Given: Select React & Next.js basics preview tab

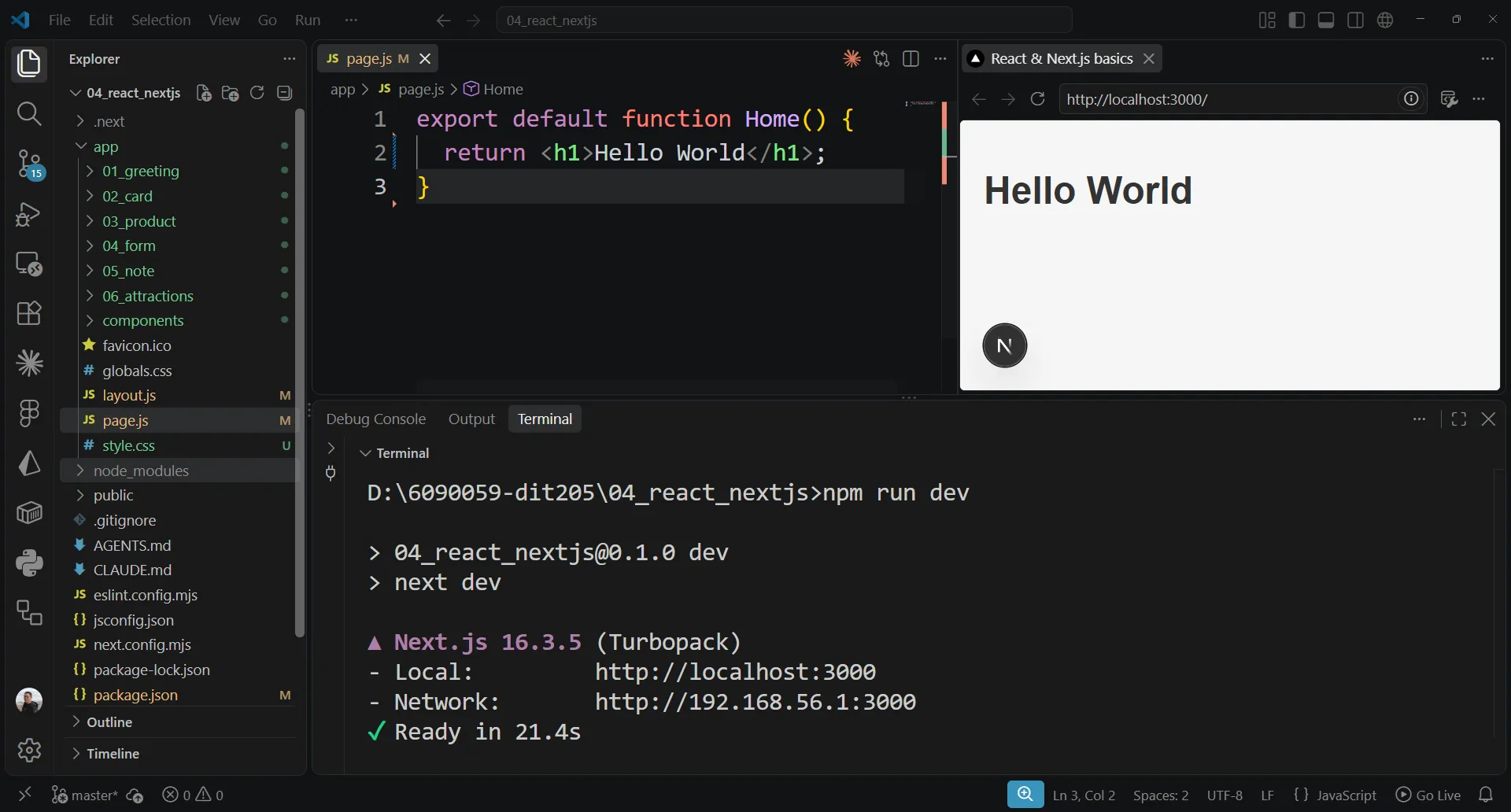Looking at the screenshot, I should [1062, 58].
